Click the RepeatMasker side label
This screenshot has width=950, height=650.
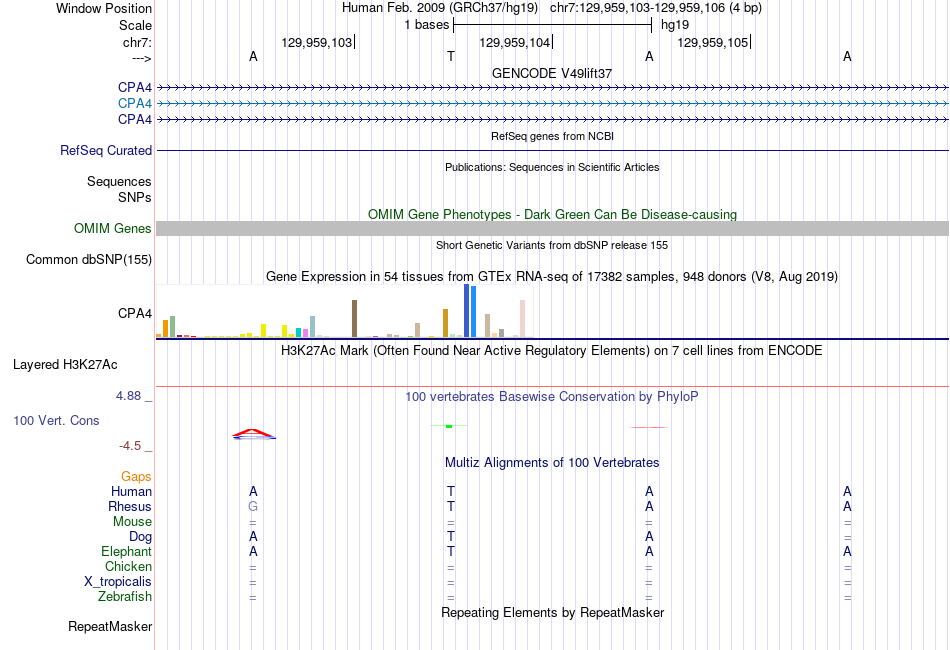tap(110, 626)
